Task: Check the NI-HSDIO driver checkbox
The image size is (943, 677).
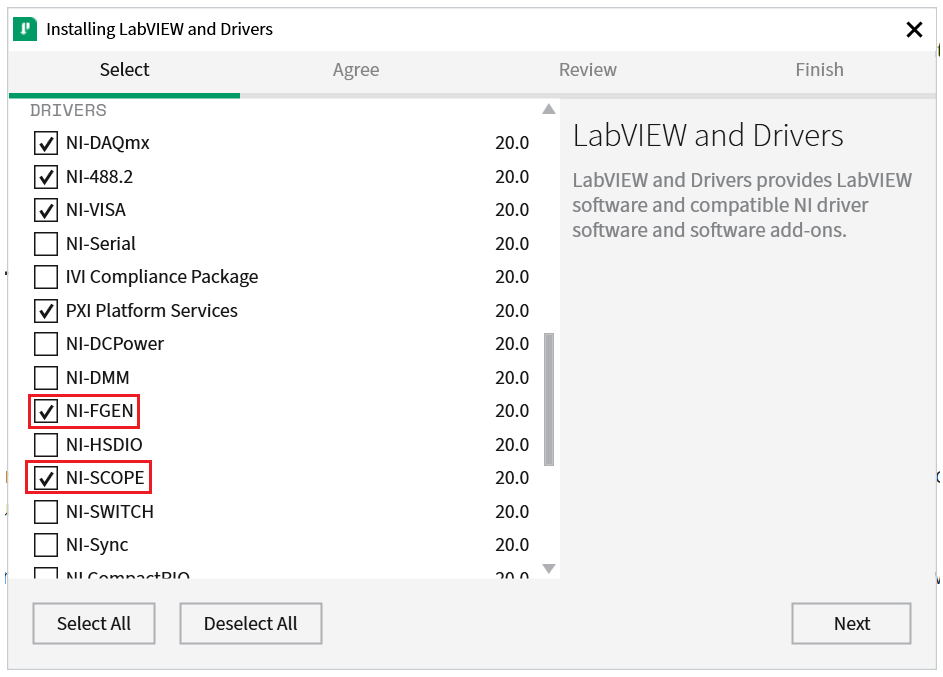Action: [46, 445]
